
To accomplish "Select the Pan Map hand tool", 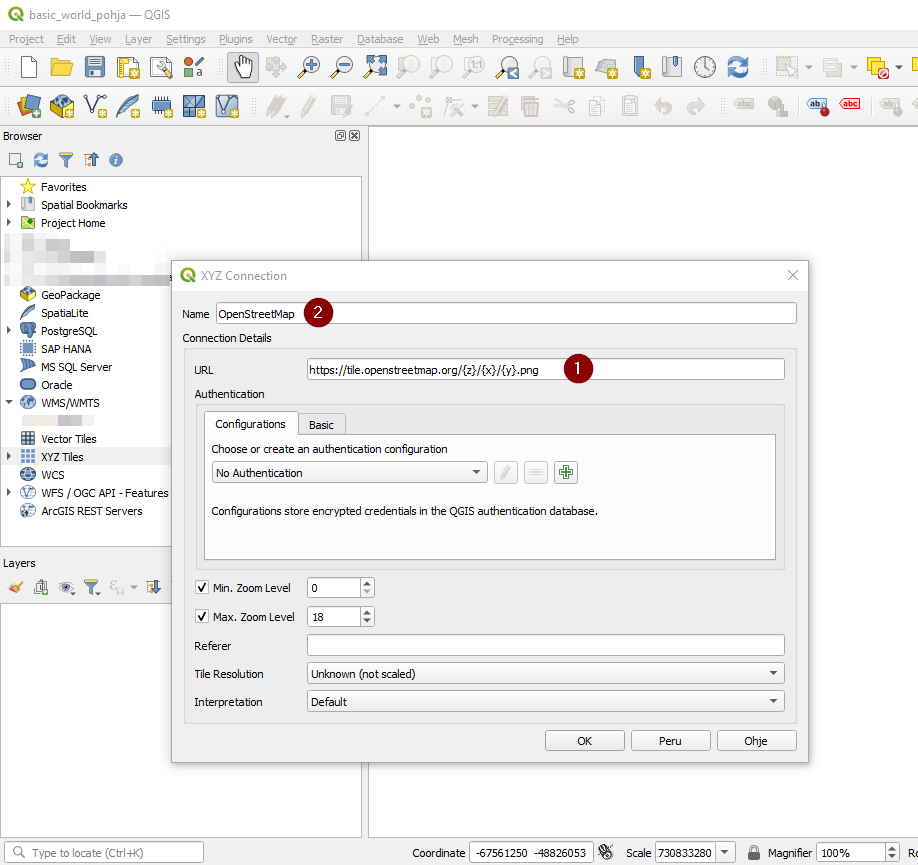I will click(x=242, y=67).
